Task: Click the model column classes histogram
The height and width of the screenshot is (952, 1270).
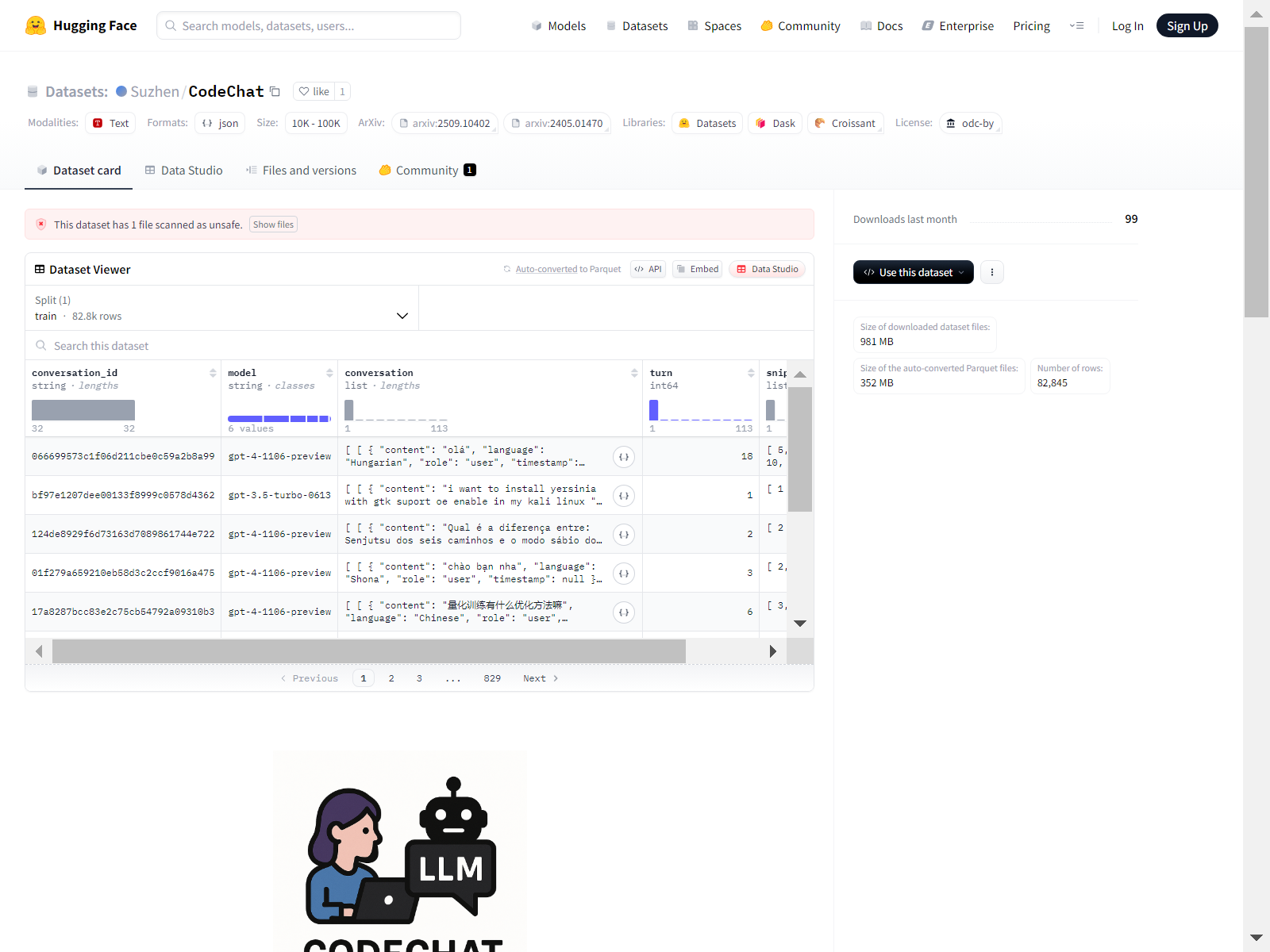Action: (279, 418)
